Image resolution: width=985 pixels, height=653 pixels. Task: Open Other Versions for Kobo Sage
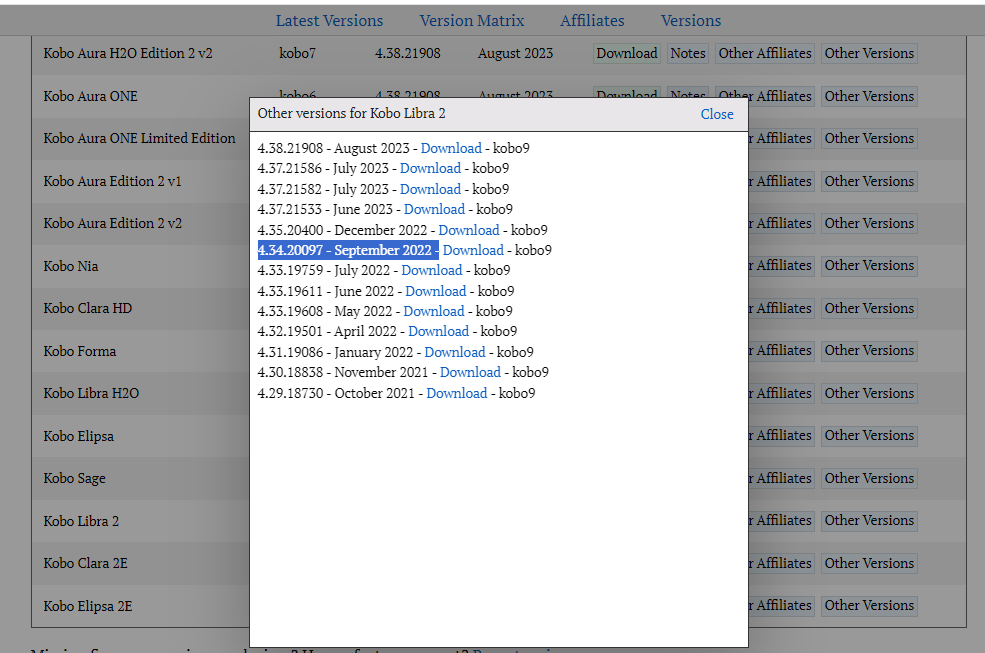click(x=869, y=478)
